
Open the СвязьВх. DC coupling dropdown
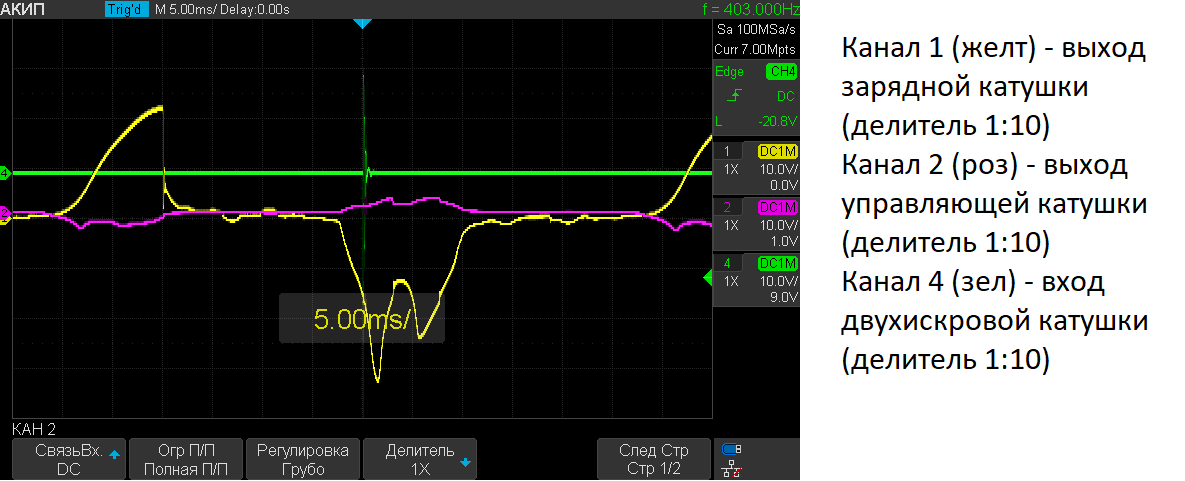pyautogui.click(x=69, y=459)
